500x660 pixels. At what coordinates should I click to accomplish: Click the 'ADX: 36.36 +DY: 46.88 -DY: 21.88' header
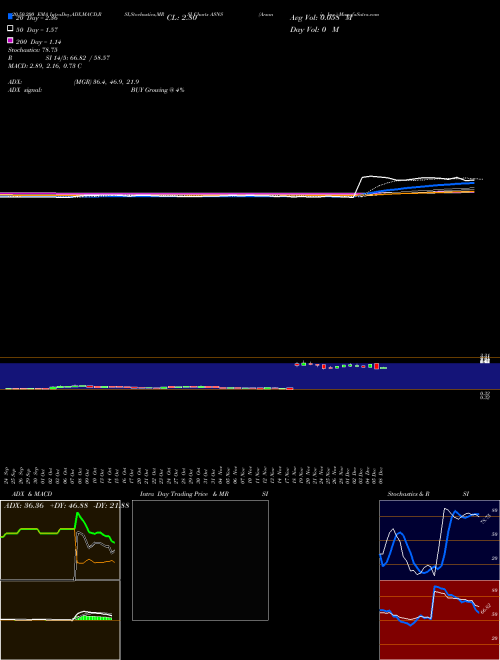pyautogui.click(x=66, y=505)
